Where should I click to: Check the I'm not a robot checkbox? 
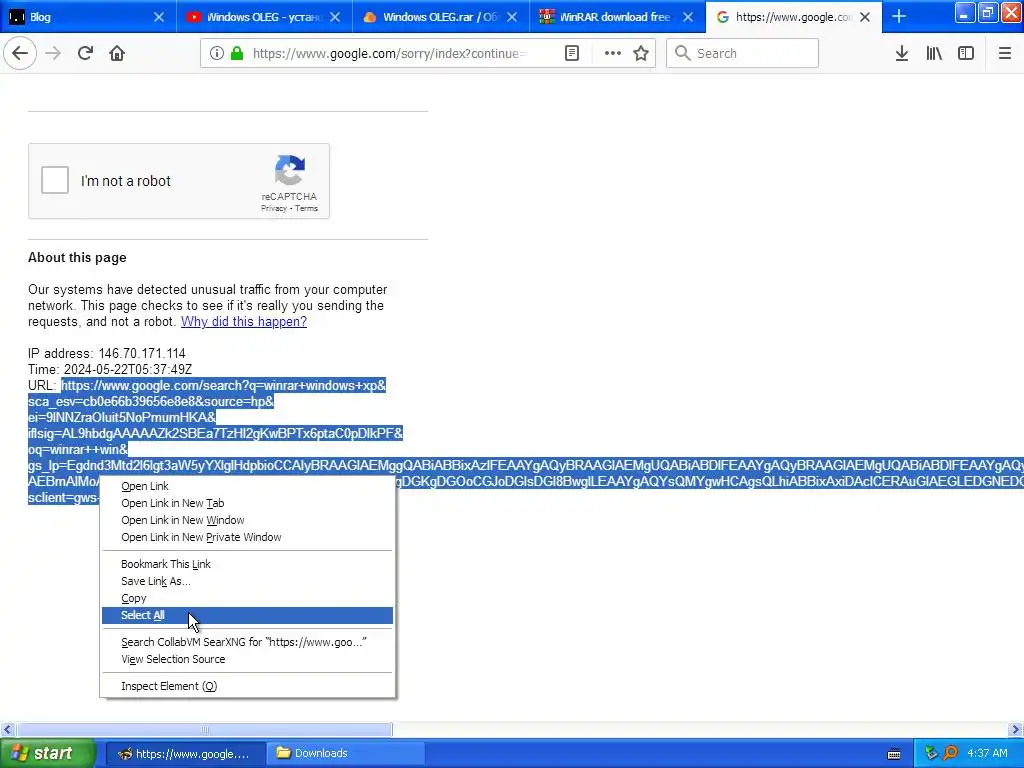[55, 180]
